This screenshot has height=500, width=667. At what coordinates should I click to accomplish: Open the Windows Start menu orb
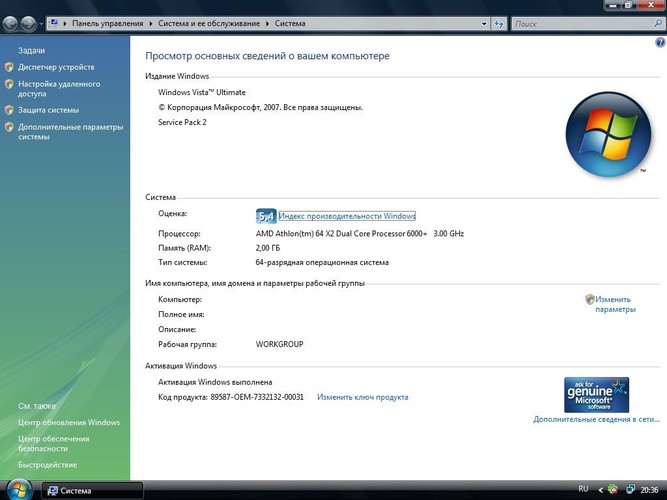click(x=16, y=490)
